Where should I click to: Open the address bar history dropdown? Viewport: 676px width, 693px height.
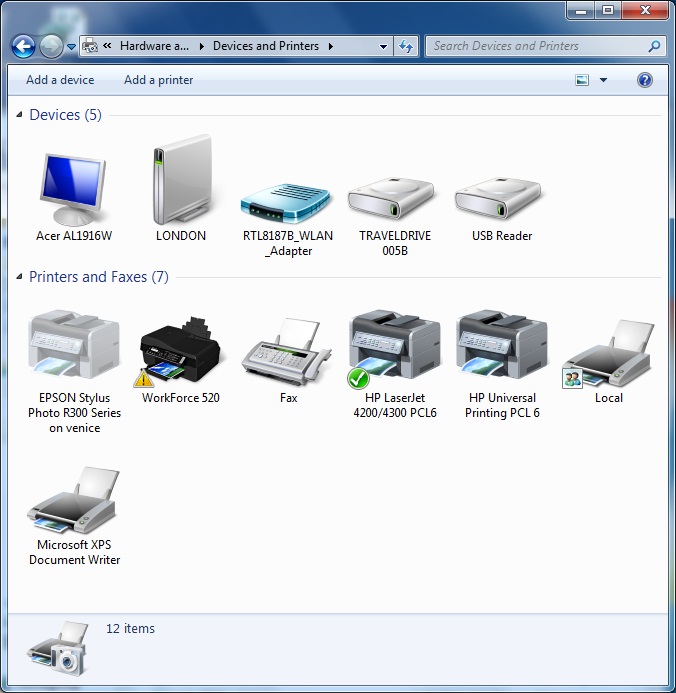tap(383, 46)
